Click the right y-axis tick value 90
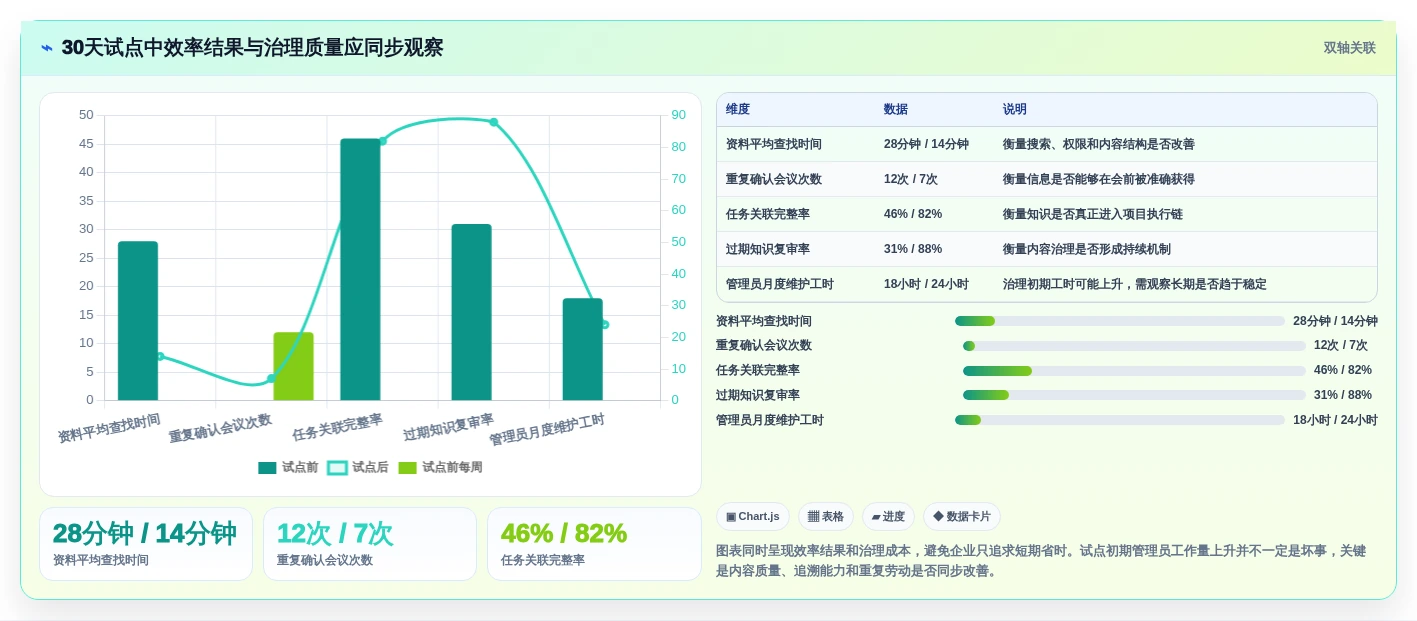 point(678,115)
